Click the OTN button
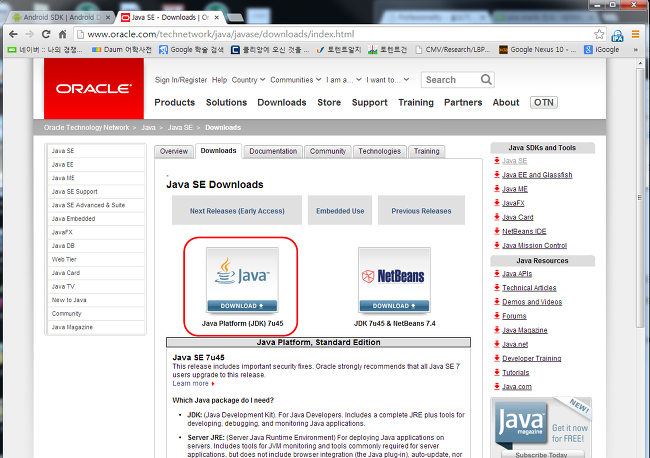 [x=543, y=102]
